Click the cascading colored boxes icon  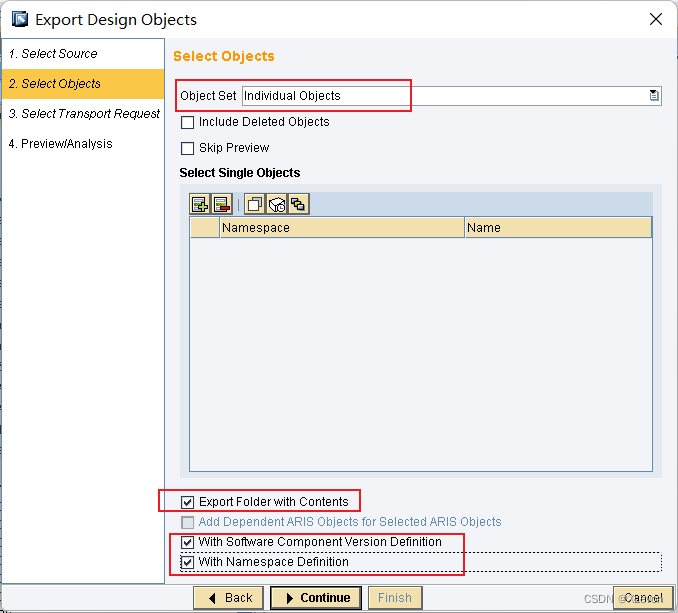[x=298, y=204]
